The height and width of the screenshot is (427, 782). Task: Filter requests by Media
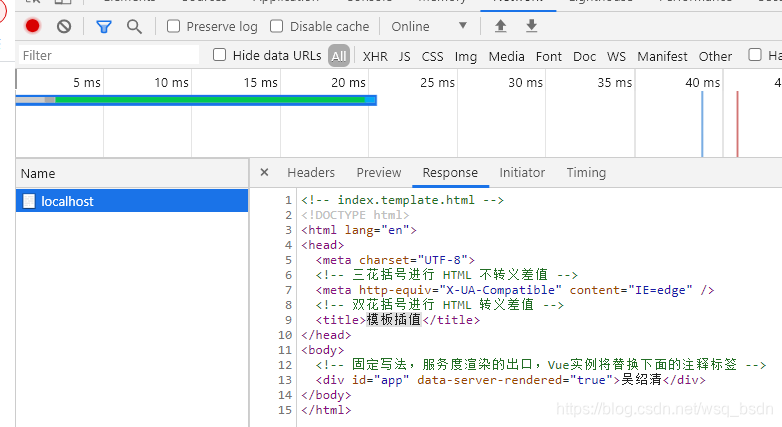click(x=506, y=56)
